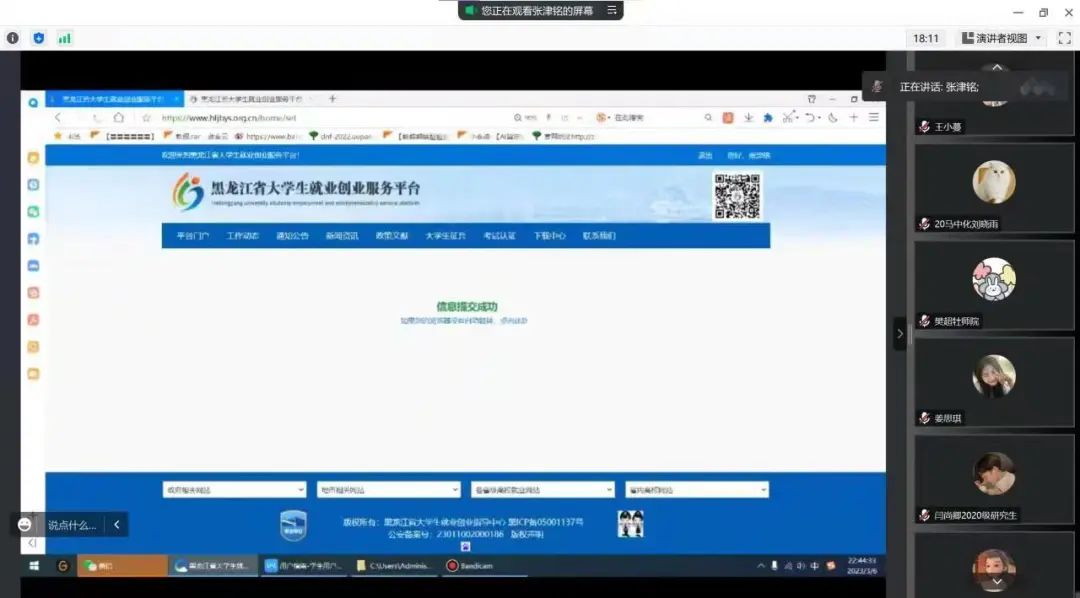The image size is (1080, 598).
Task: Open the WeChat taskbar item
Action: coord(123,566)
